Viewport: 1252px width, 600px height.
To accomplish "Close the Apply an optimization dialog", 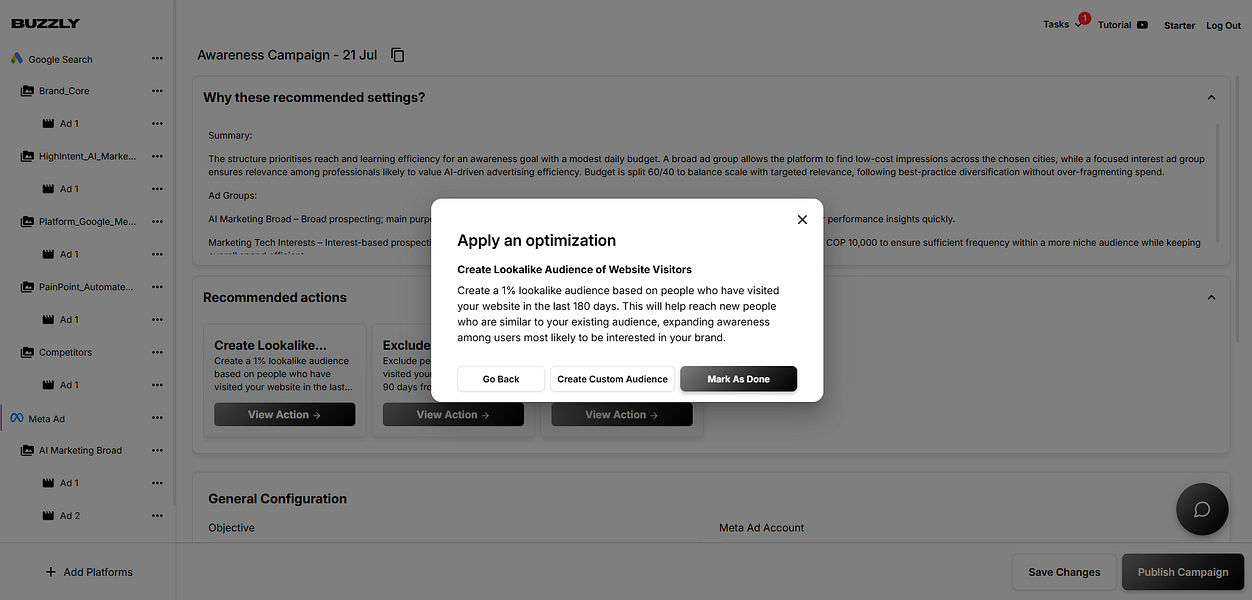I will click(802, 220).
